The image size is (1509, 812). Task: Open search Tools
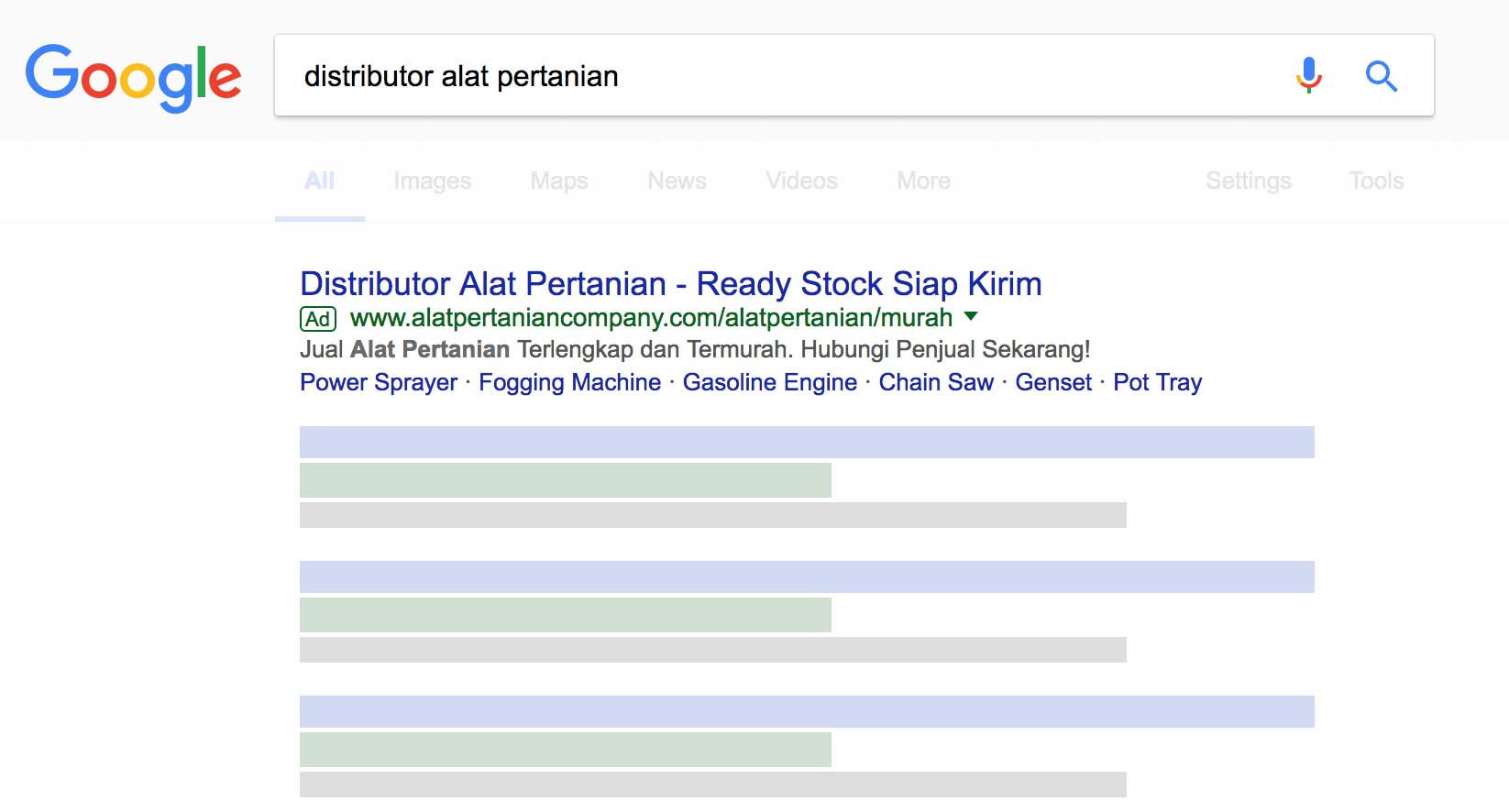coord(1376,181)
